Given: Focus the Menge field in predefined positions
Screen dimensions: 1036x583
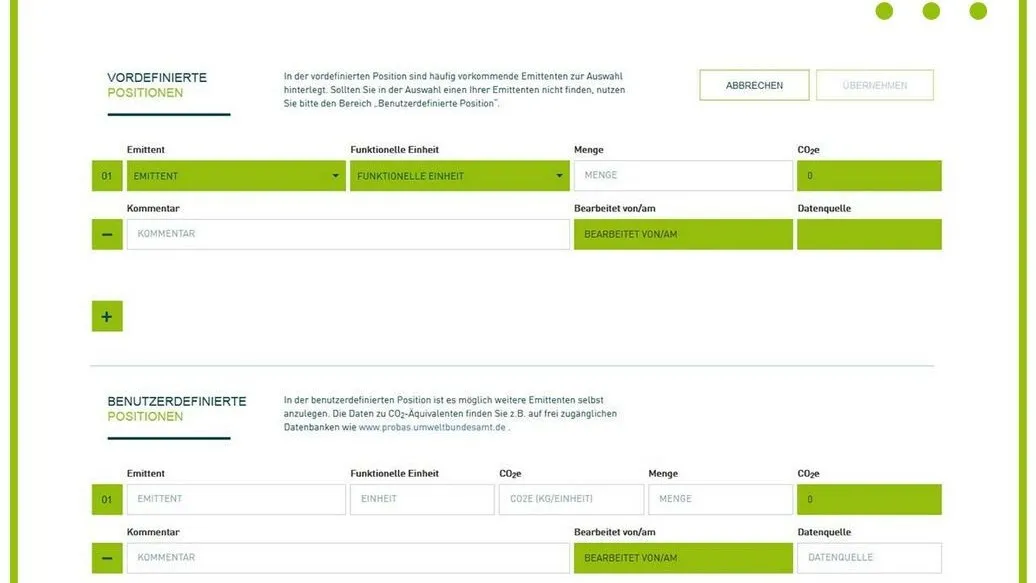Looking at the screenshot, I should (x=683, y=176).
